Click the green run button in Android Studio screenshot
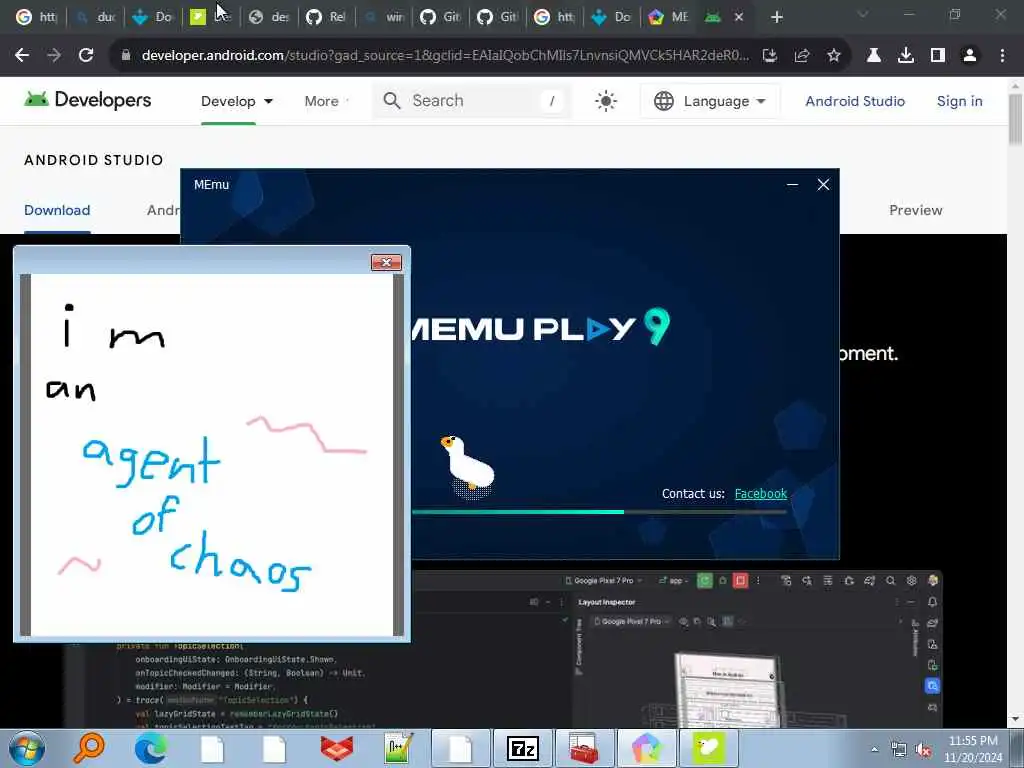 (705, 580)
